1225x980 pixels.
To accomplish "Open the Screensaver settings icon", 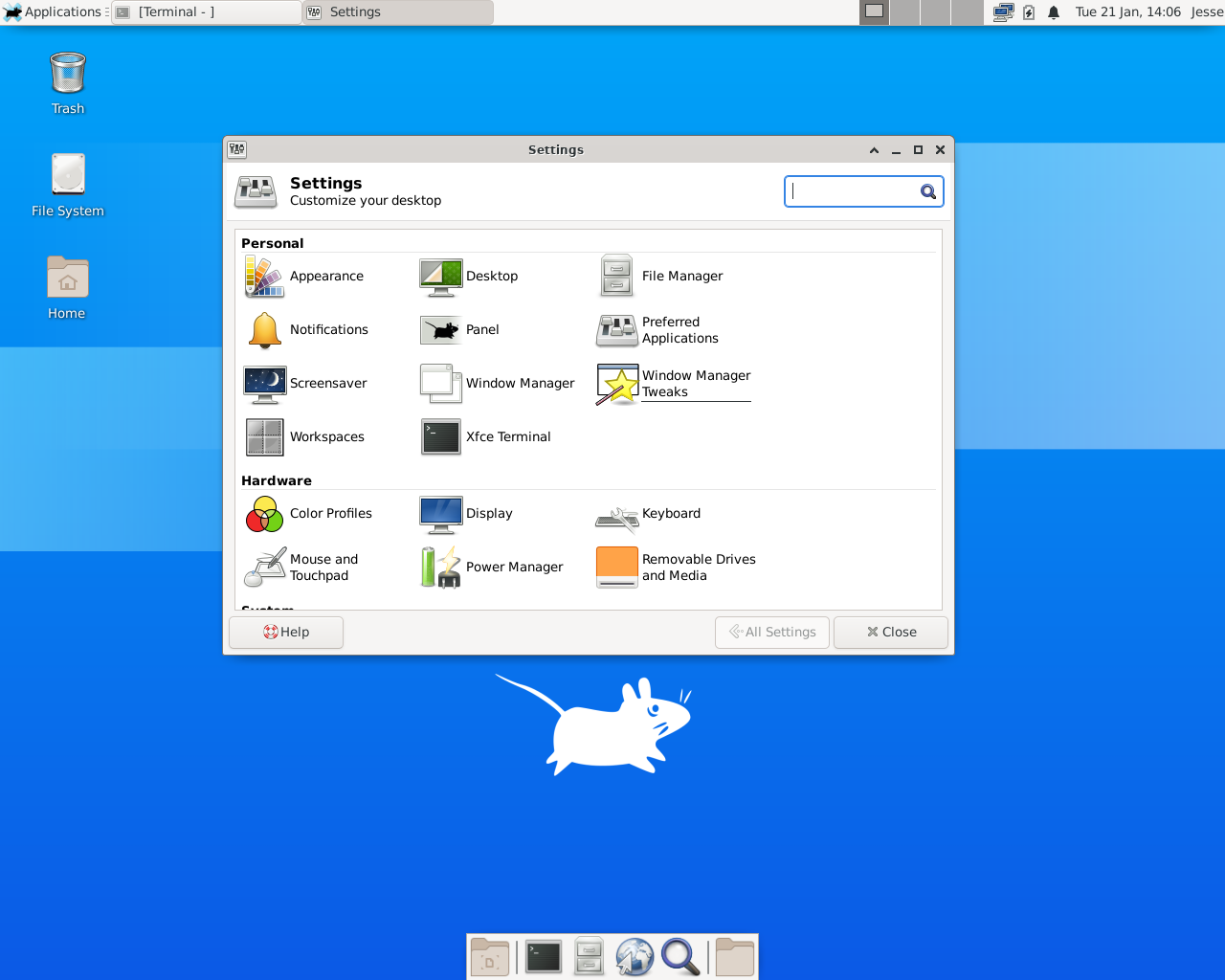I will [x=265, y=383].
